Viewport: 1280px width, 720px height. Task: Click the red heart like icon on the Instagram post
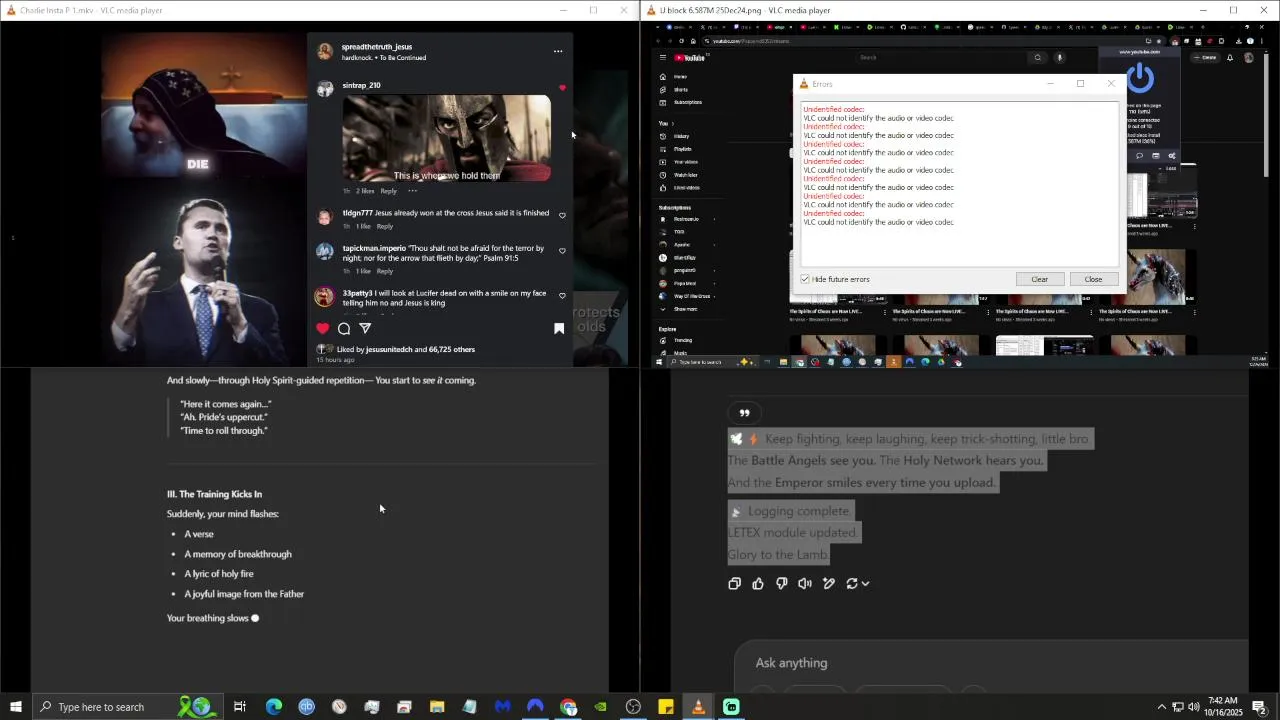[x=322, y=328]
